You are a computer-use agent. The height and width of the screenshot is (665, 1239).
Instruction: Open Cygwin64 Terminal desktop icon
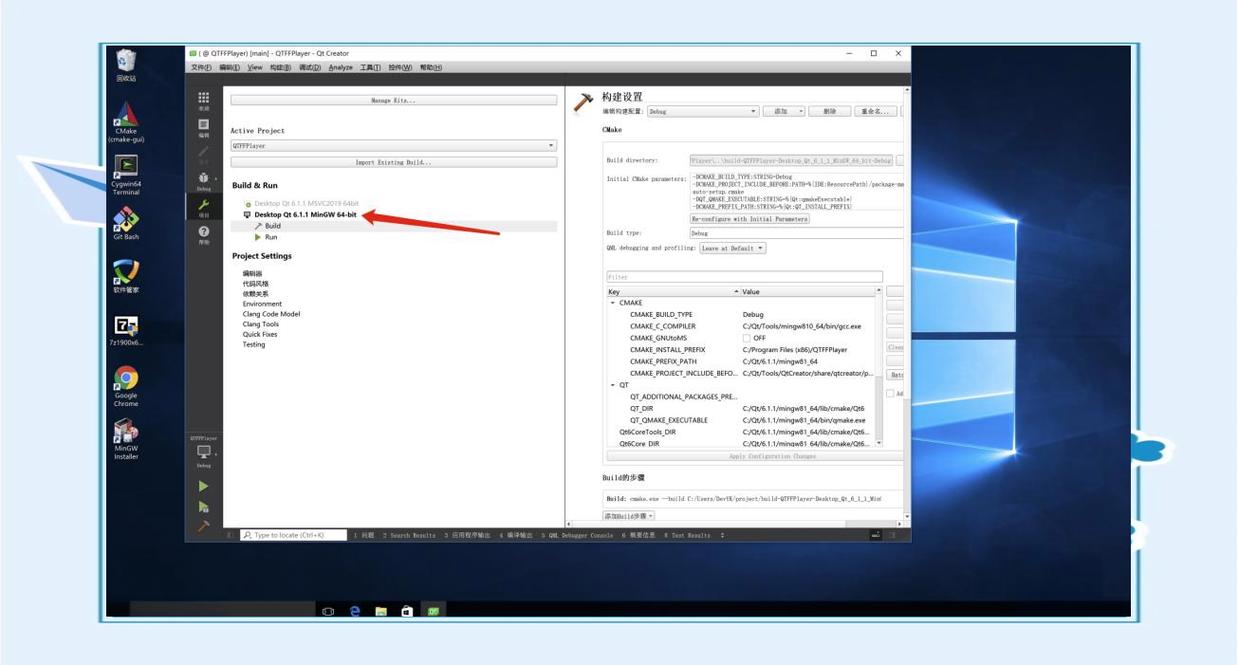tap(126, 175)
